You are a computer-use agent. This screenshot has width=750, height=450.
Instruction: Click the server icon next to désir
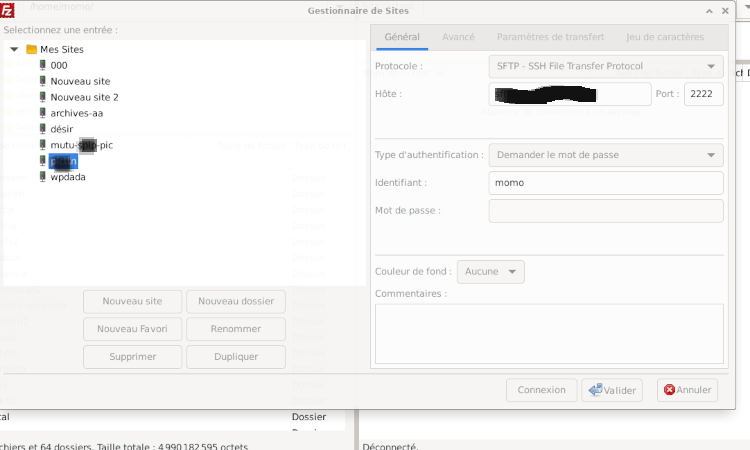(x=42, y=129)
